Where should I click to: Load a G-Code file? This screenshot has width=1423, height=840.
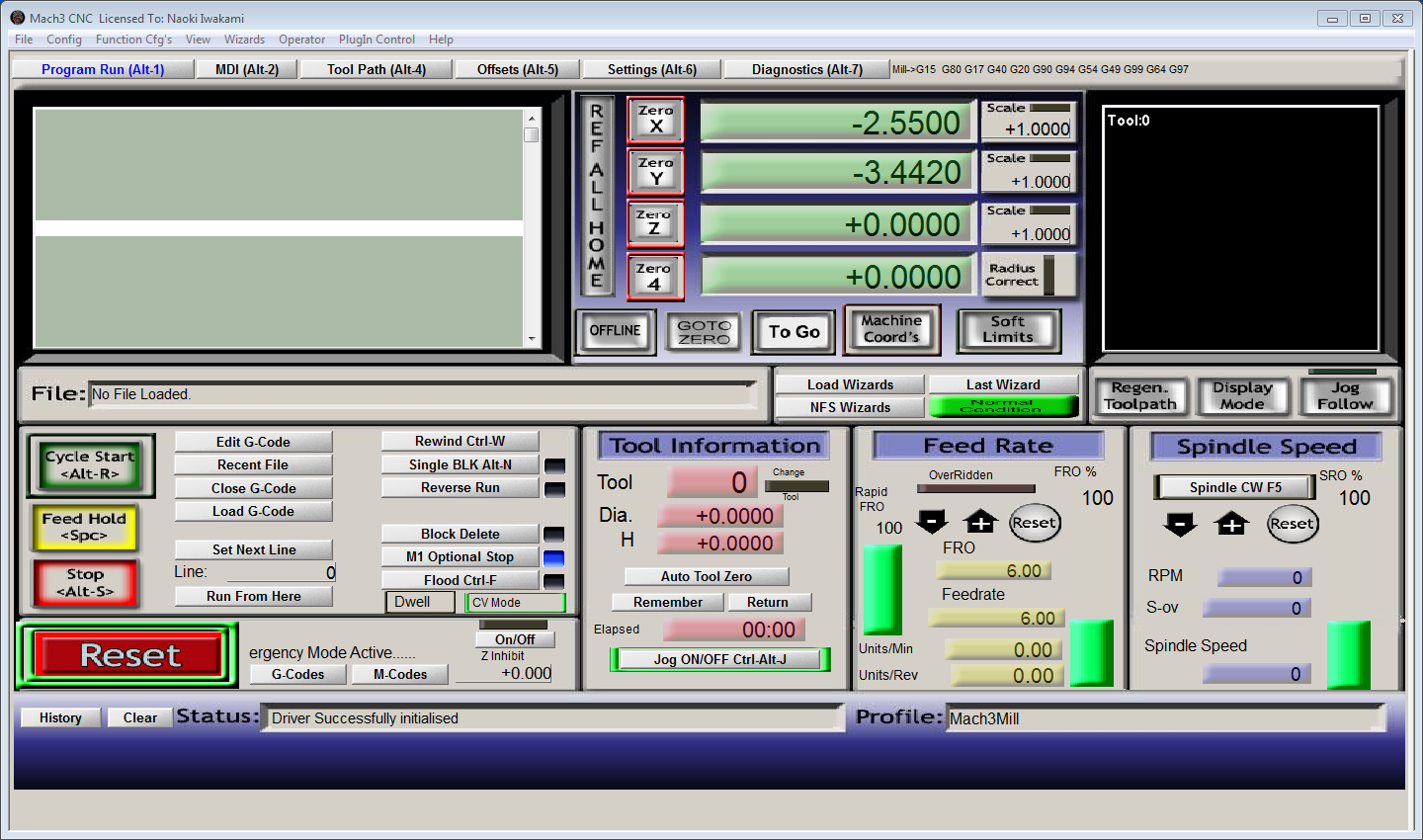[253, 511]
